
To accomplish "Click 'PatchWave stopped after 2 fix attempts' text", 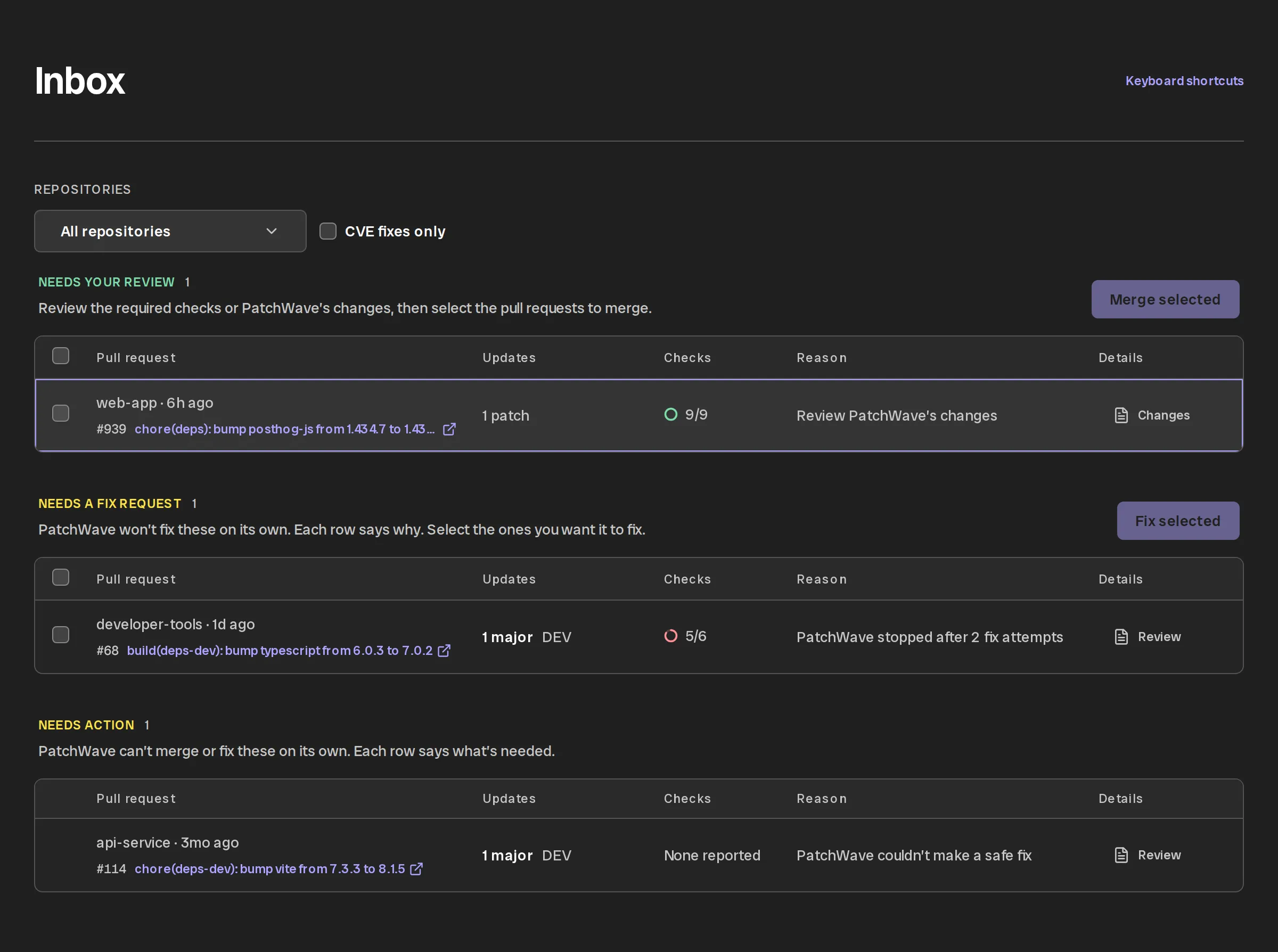I will [929, 637].
